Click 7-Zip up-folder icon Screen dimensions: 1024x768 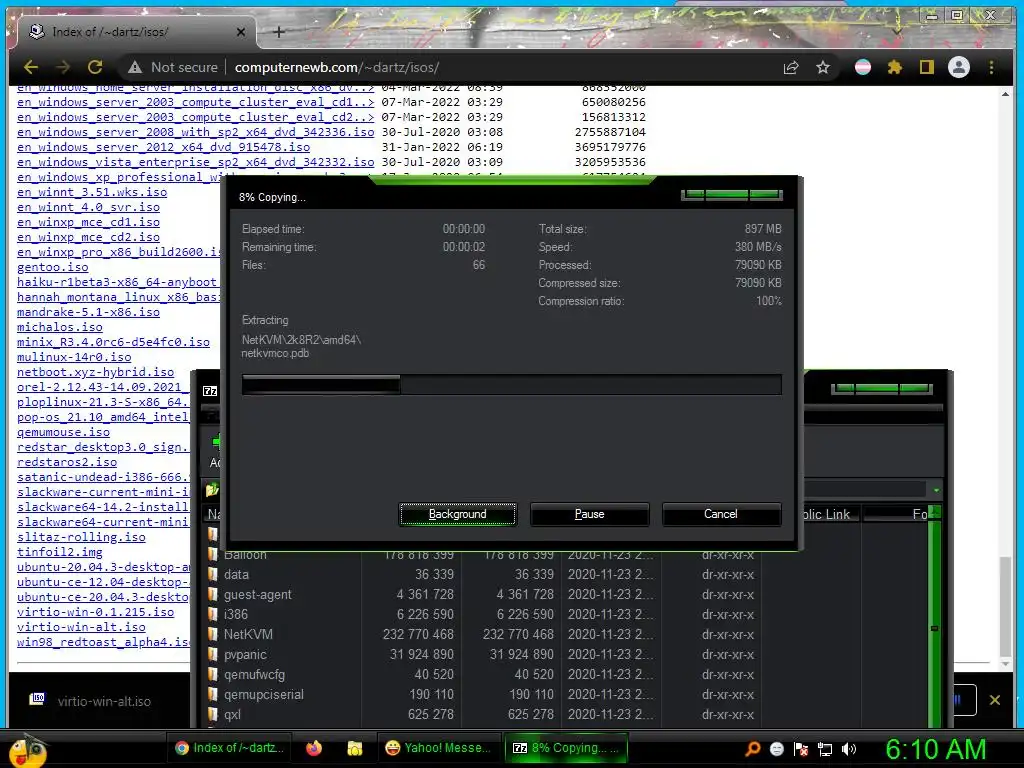tap(212, 490)
